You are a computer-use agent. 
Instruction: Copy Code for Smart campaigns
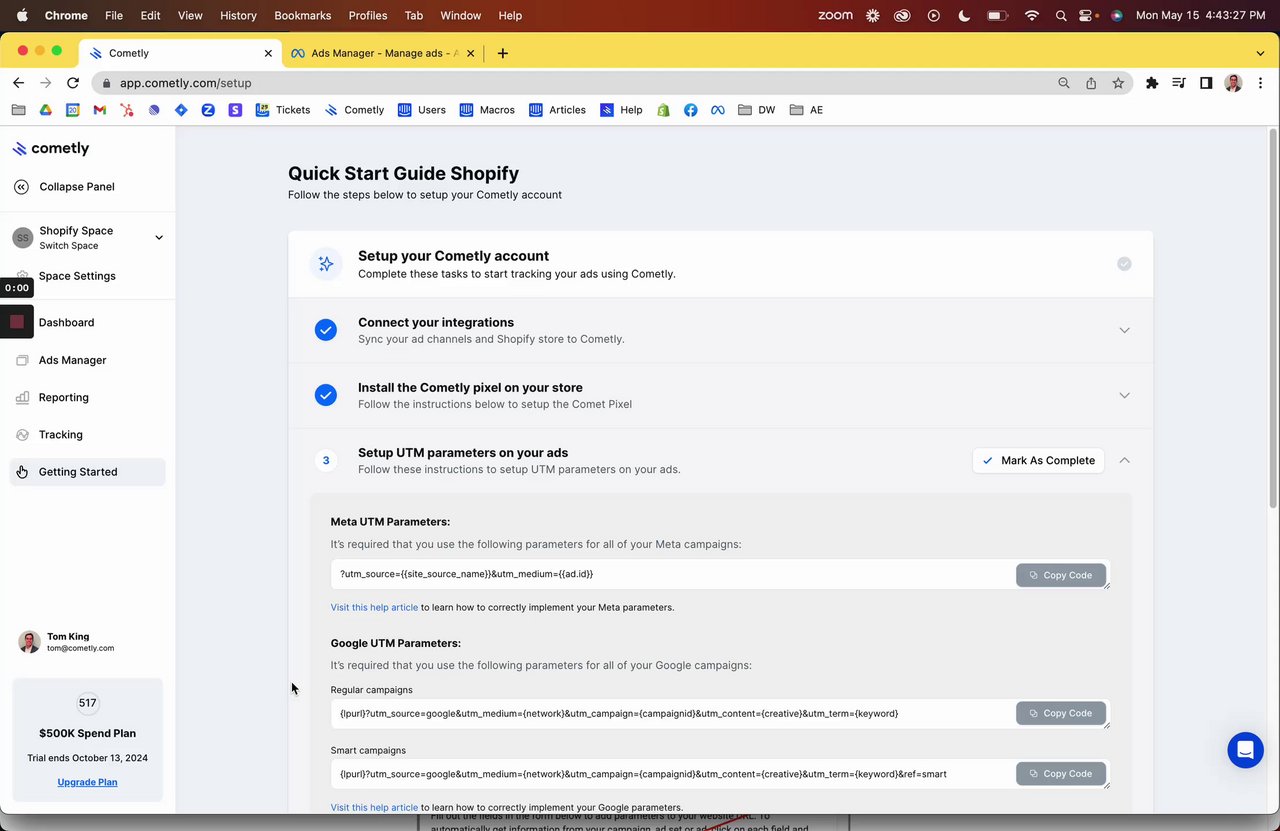coord(1061,774)
